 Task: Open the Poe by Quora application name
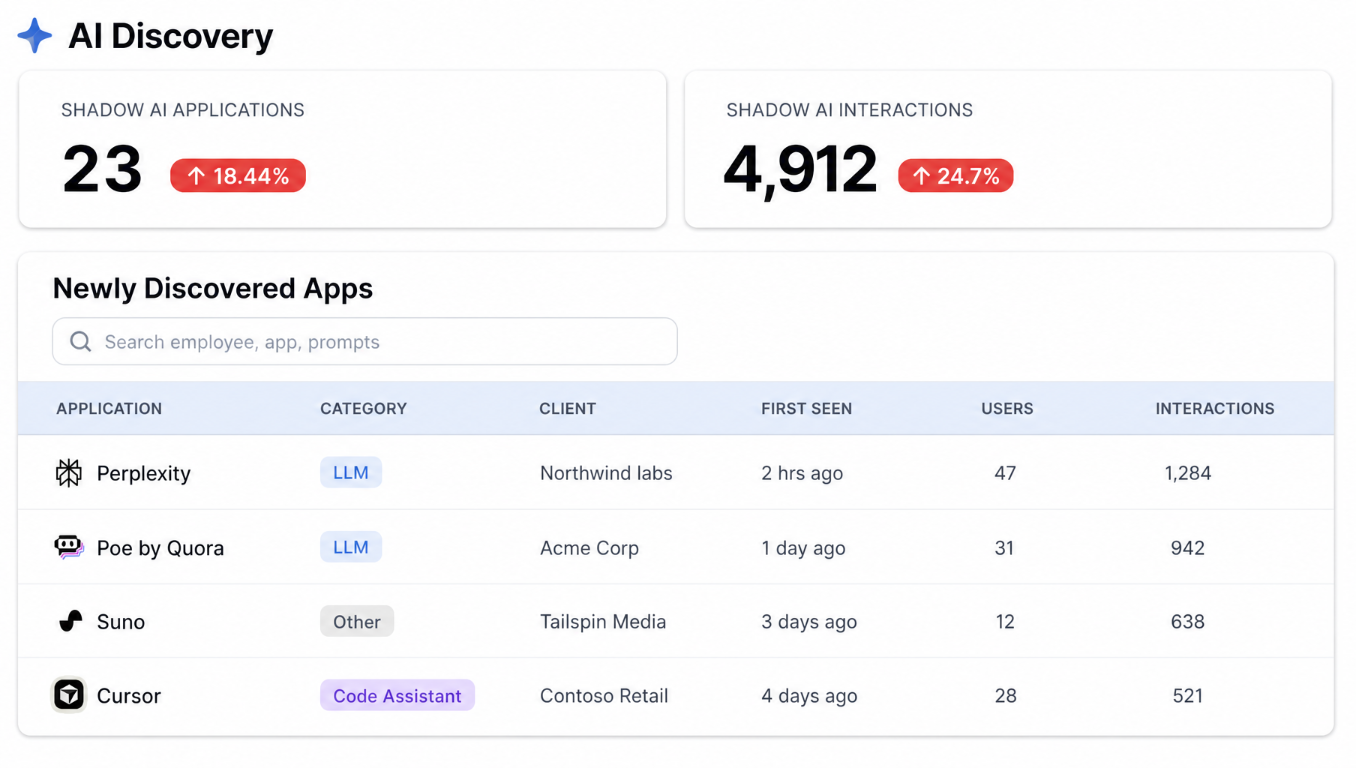point(160,548)
